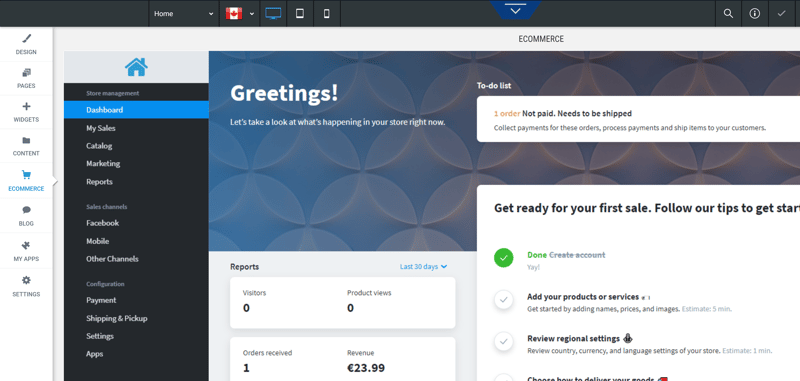Click the info circle icon

coord(755,13)
